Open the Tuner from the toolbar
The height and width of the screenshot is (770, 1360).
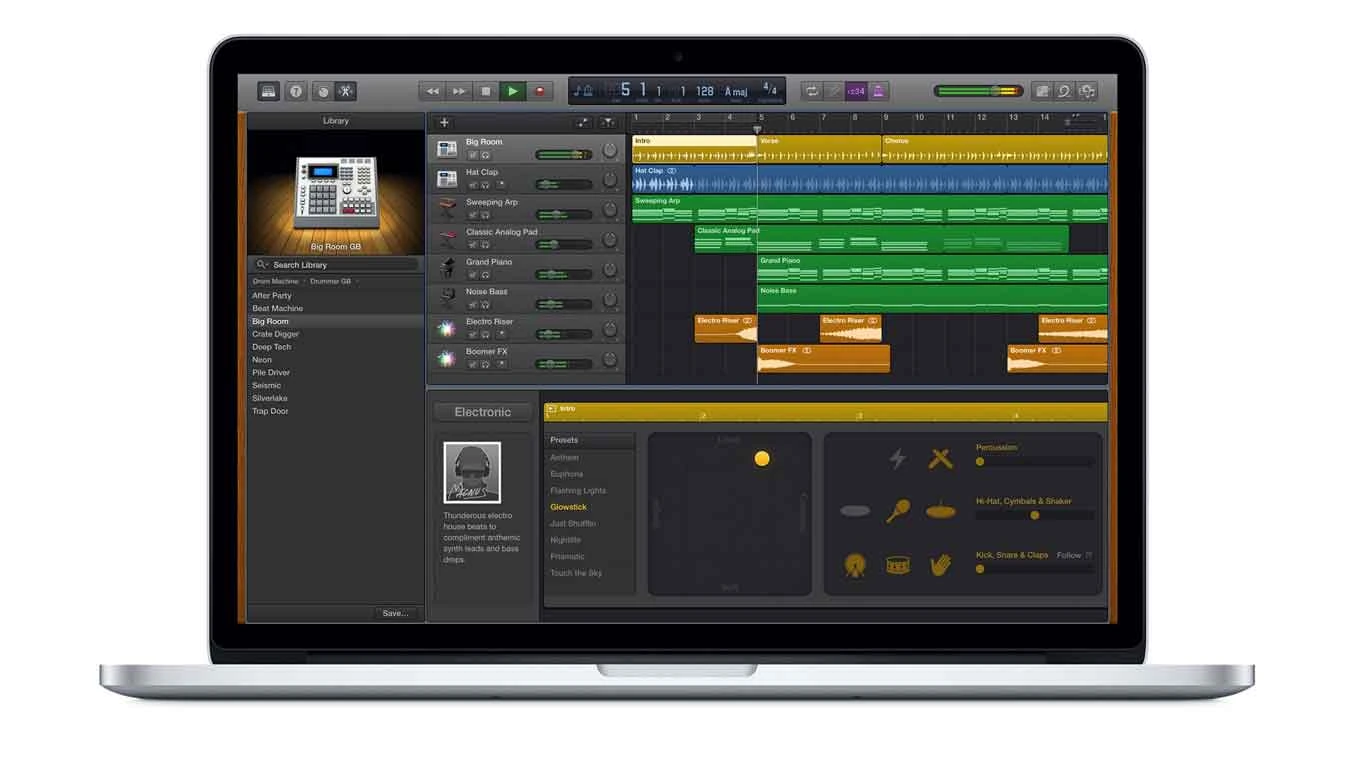pyautogui.click(x=833, y=91)
